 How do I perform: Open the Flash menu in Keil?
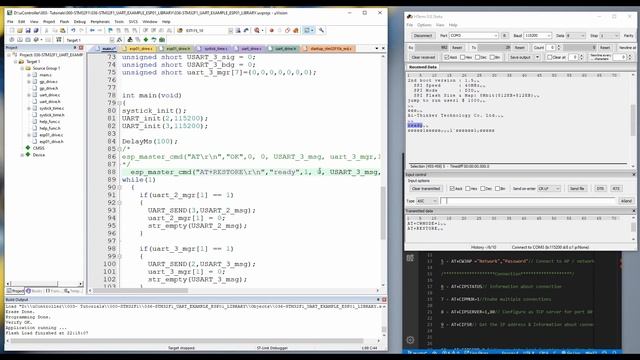[x=64, y=22]
